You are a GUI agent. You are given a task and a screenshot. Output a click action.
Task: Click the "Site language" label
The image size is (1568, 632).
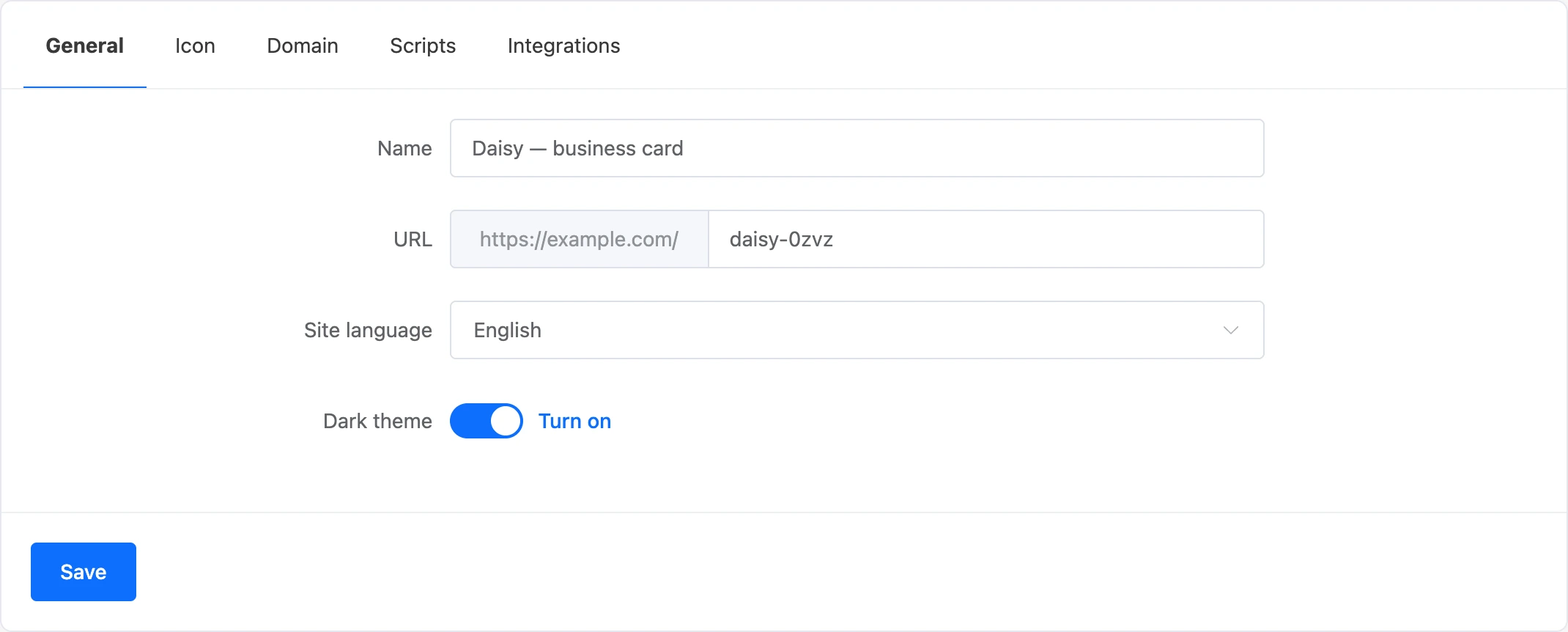[x=368, y=330]
